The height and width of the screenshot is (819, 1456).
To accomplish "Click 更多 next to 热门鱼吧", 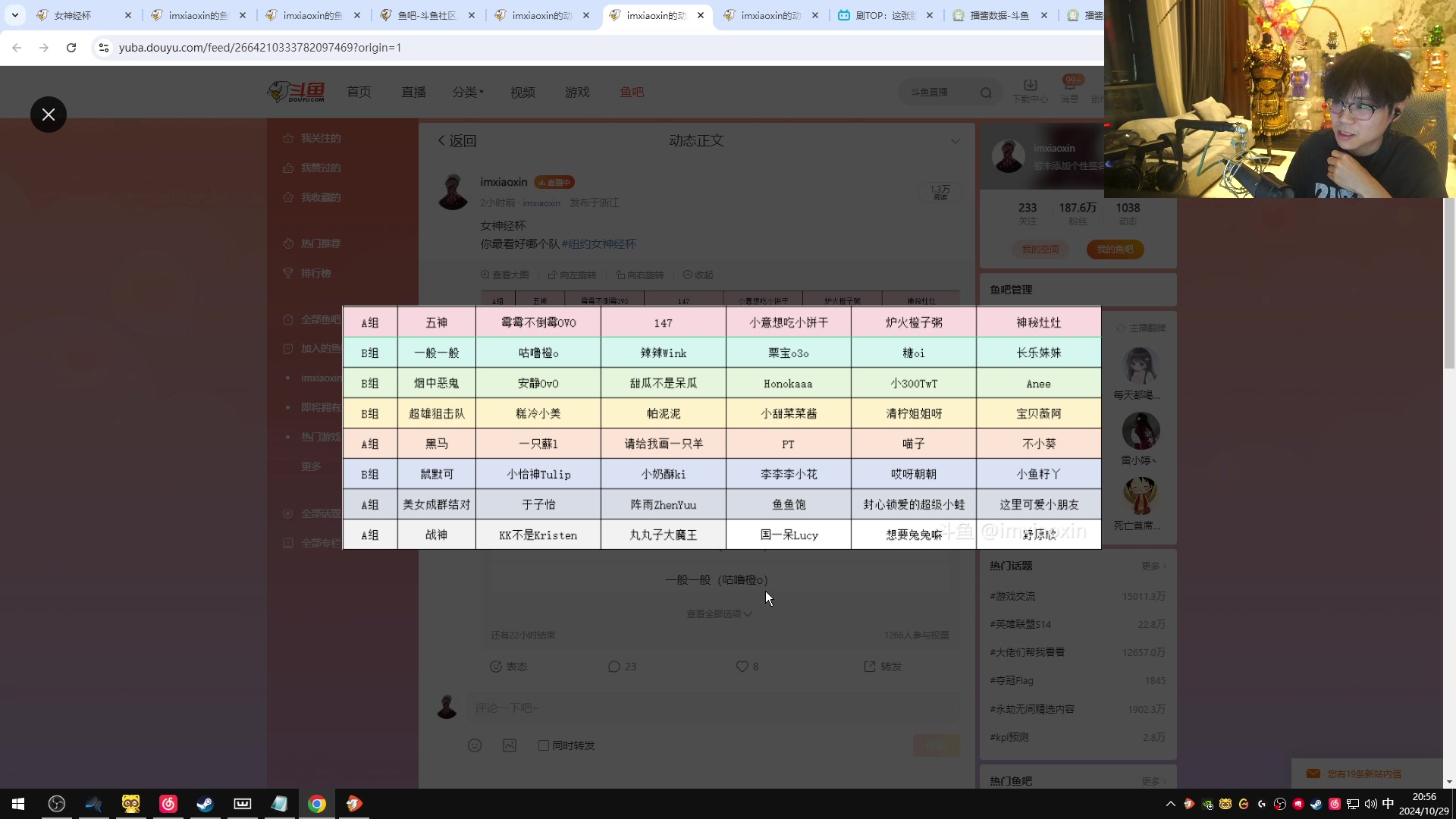I will click(x=1153, y=781).
